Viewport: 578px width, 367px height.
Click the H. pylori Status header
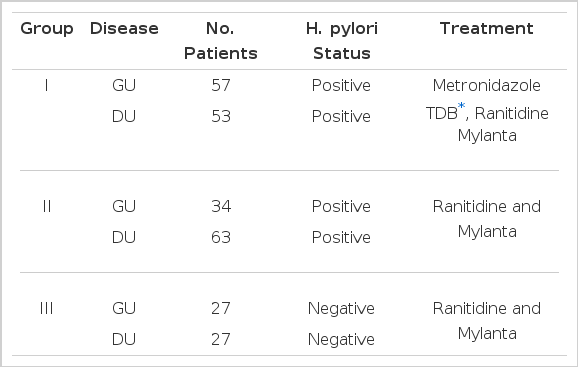point(342,41)
